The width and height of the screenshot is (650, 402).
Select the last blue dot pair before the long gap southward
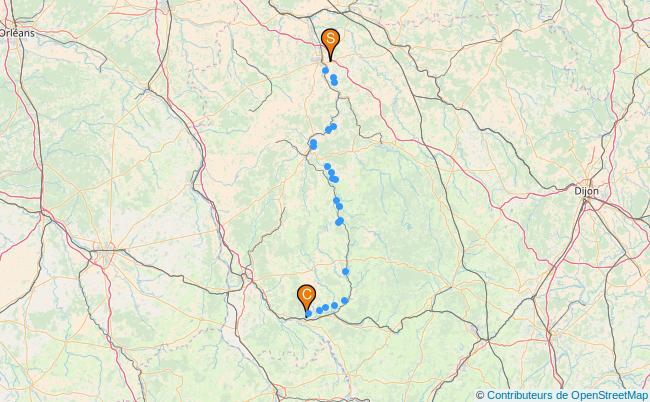pyautogui.click(x=340, y=221)
